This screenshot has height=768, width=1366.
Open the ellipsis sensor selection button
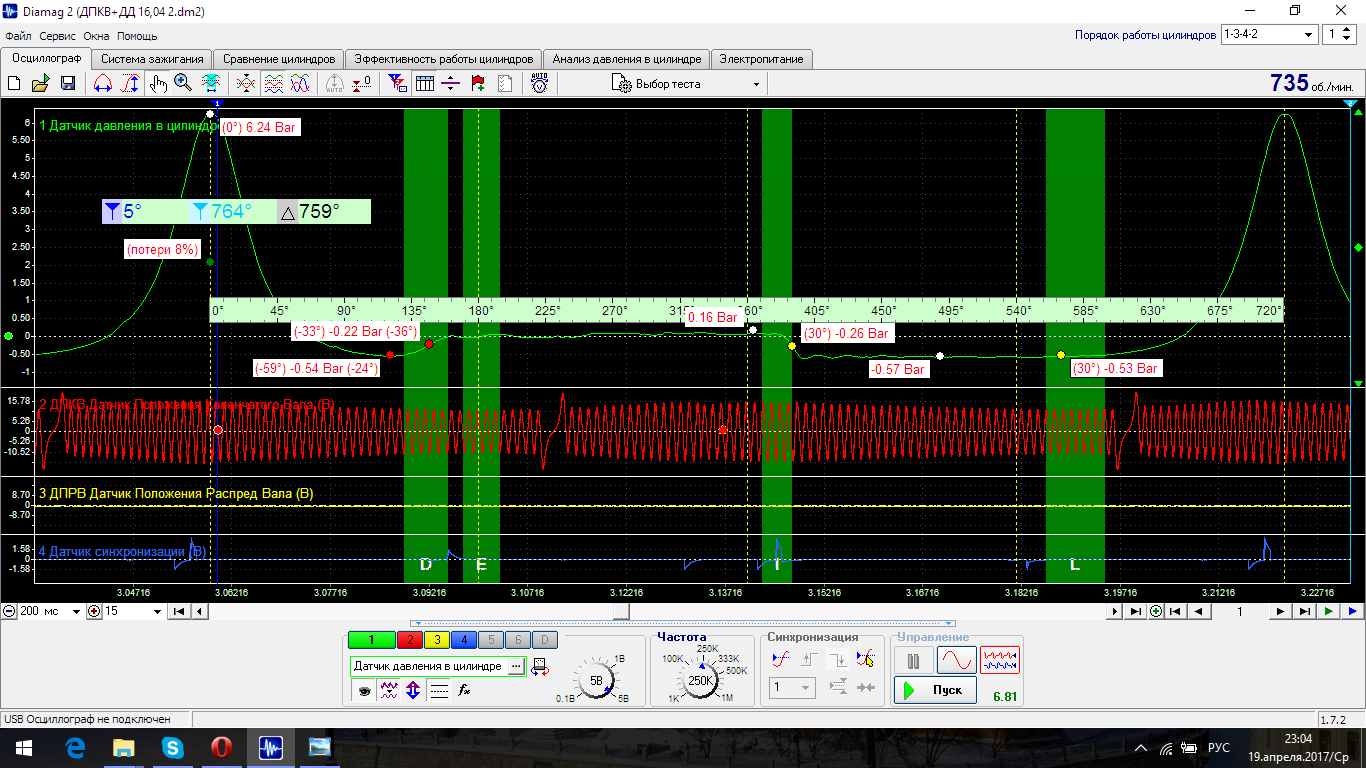(515, 666)
